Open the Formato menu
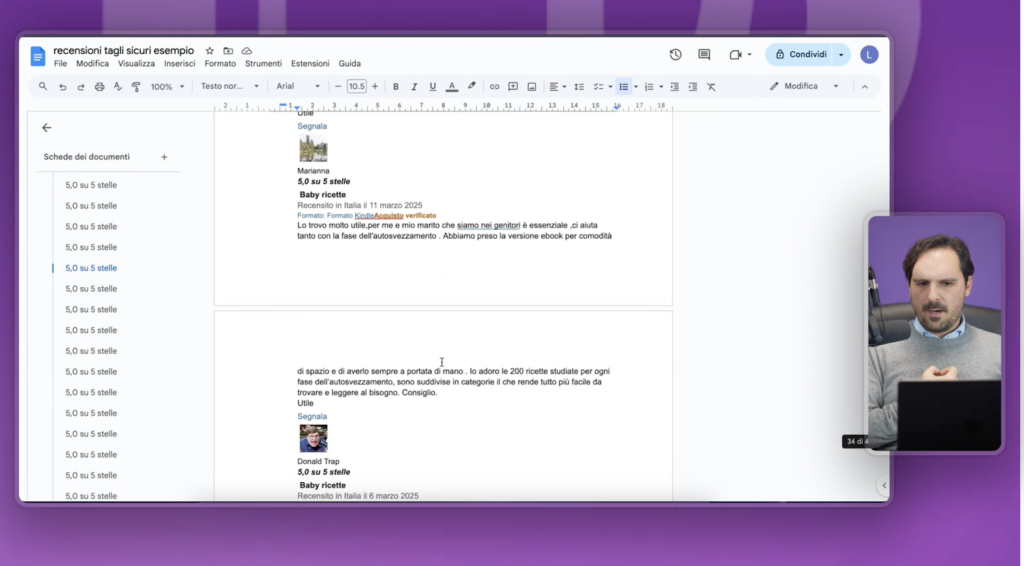This screenshot has height=566, width=1024. click(220, 63)
